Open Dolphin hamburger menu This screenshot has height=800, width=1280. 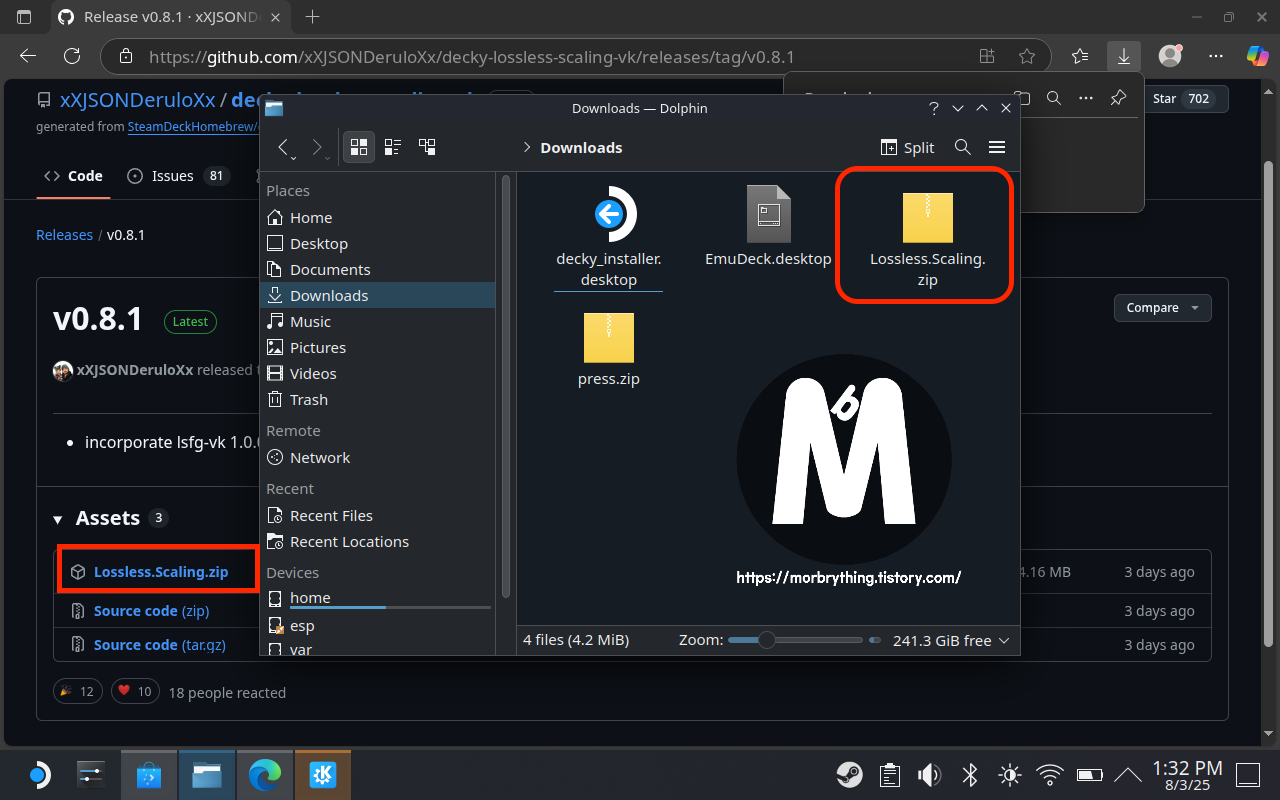tap(996, 147)
